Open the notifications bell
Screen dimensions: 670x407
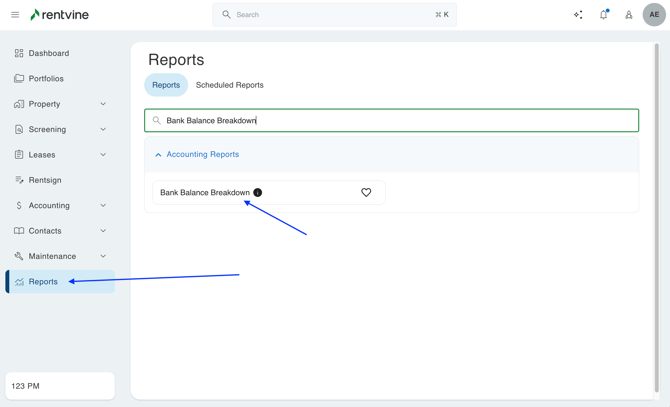click(603, 15)
